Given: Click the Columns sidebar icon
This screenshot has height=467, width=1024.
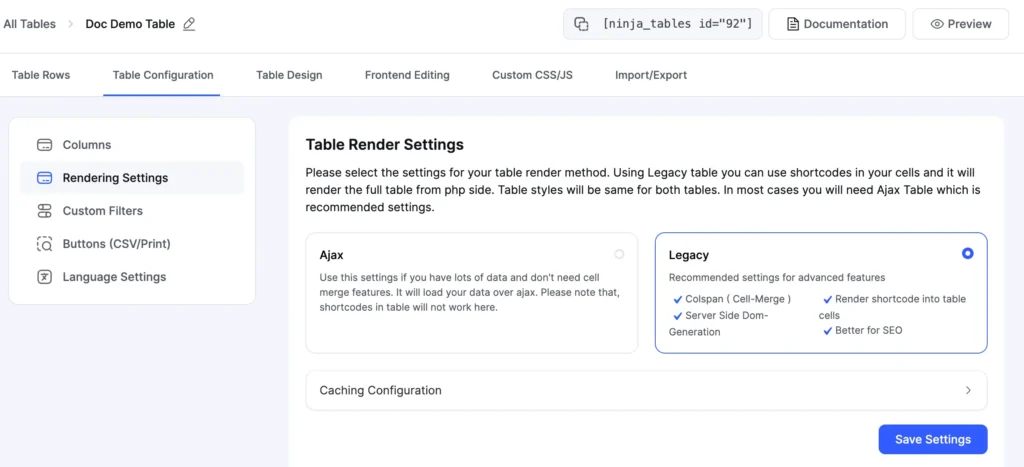Looking at the screenshot, I should pos(44,145).
